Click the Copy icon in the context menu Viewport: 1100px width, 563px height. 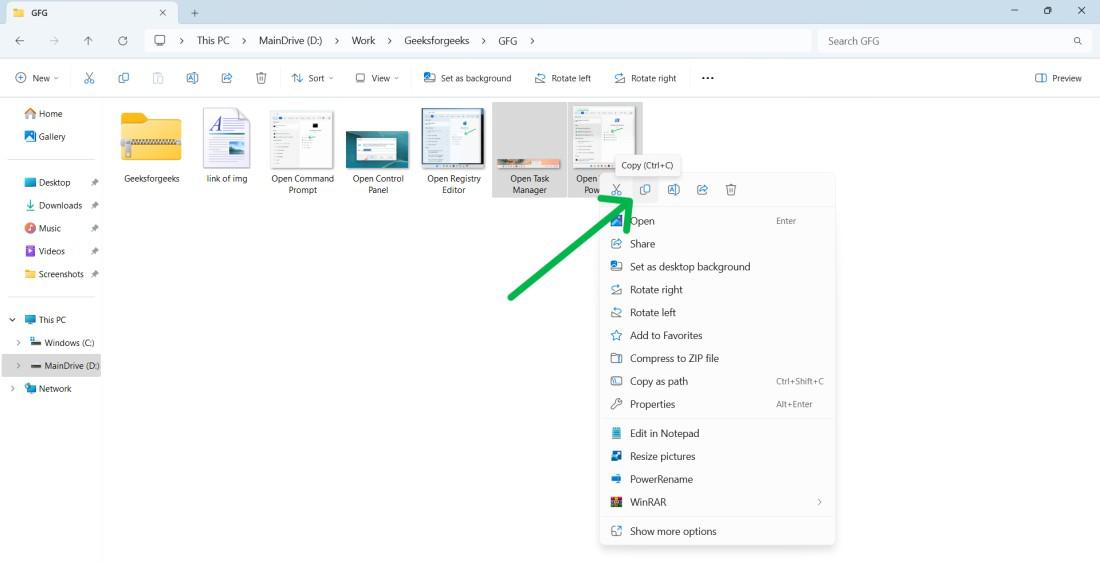pos(645,190)
